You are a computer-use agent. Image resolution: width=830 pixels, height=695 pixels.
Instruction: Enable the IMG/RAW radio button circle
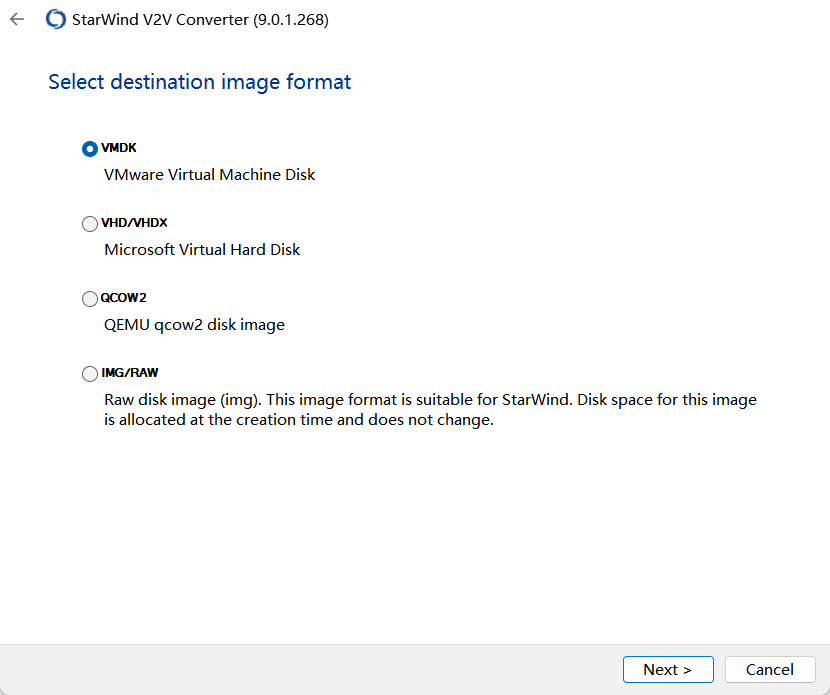(x=89, y=374)
